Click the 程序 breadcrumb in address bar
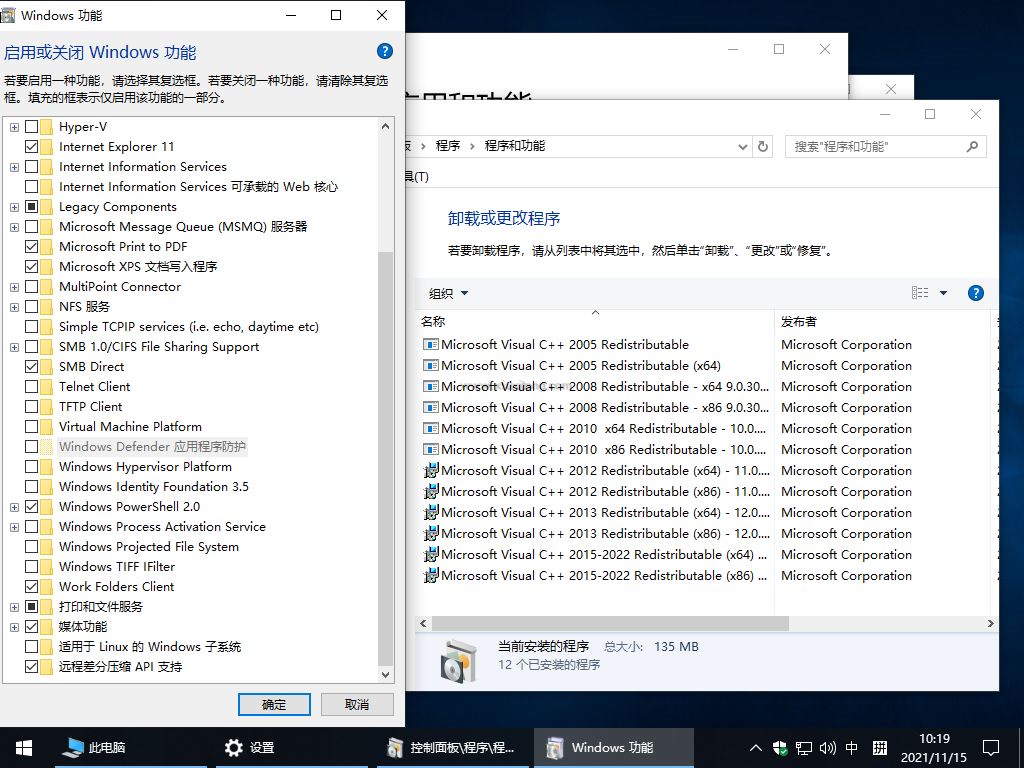This screenshot has height=768, width=1024. 448,146
